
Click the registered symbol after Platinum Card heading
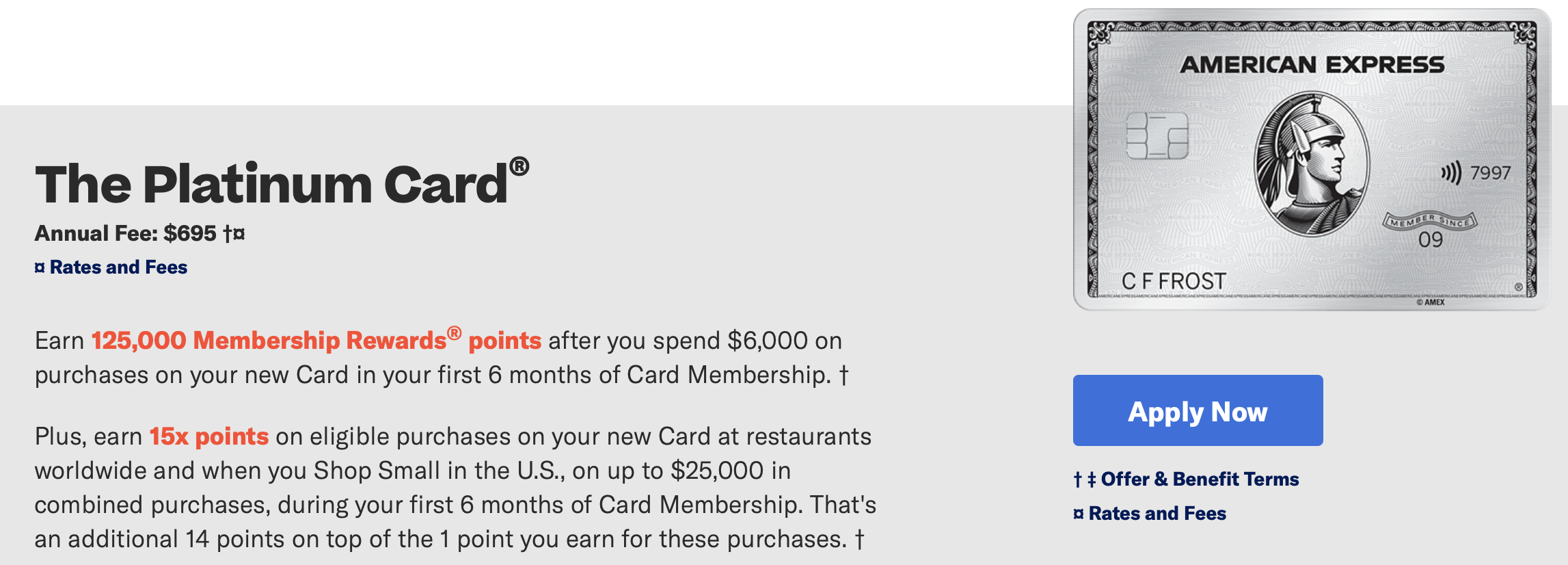click(x=519, y=166)
